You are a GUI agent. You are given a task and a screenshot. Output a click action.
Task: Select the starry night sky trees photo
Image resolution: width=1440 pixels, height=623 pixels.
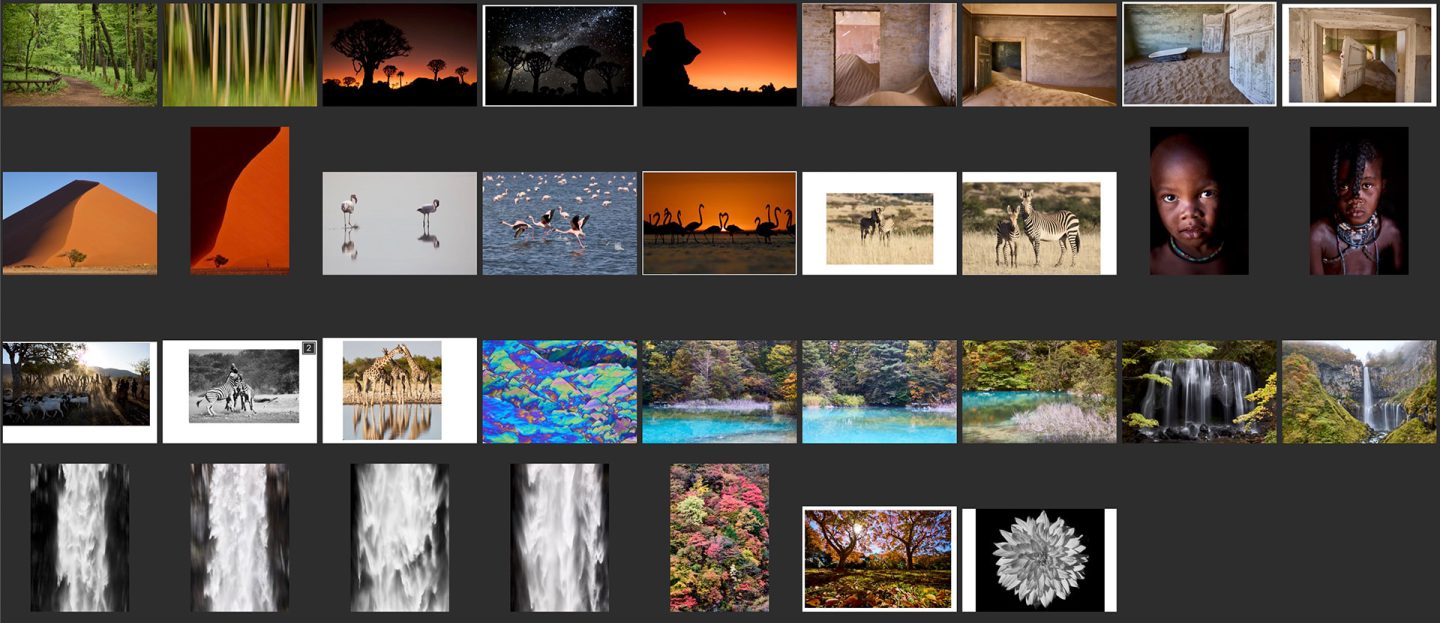560,55
